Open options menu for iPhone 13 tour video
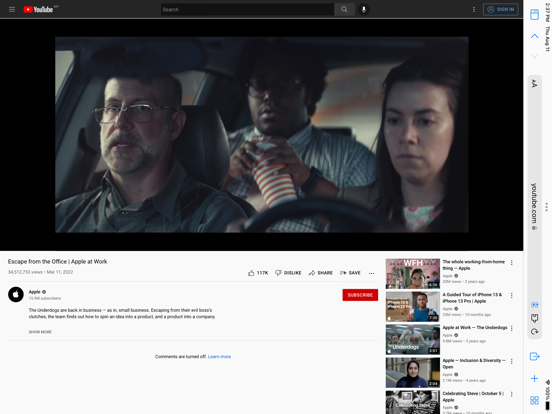This screenshot has width=552, height=414. point(512,295)
